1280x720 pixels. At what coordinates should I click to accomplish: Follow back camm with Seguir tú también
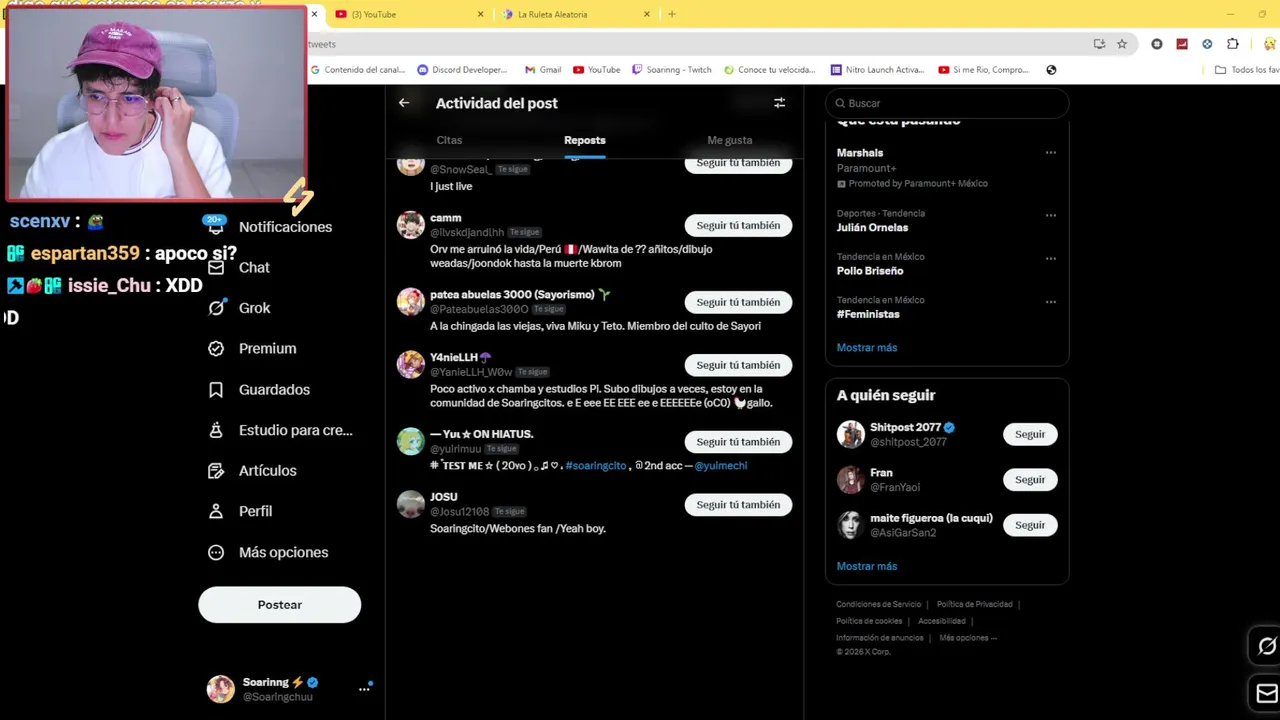tap(738, 225)
